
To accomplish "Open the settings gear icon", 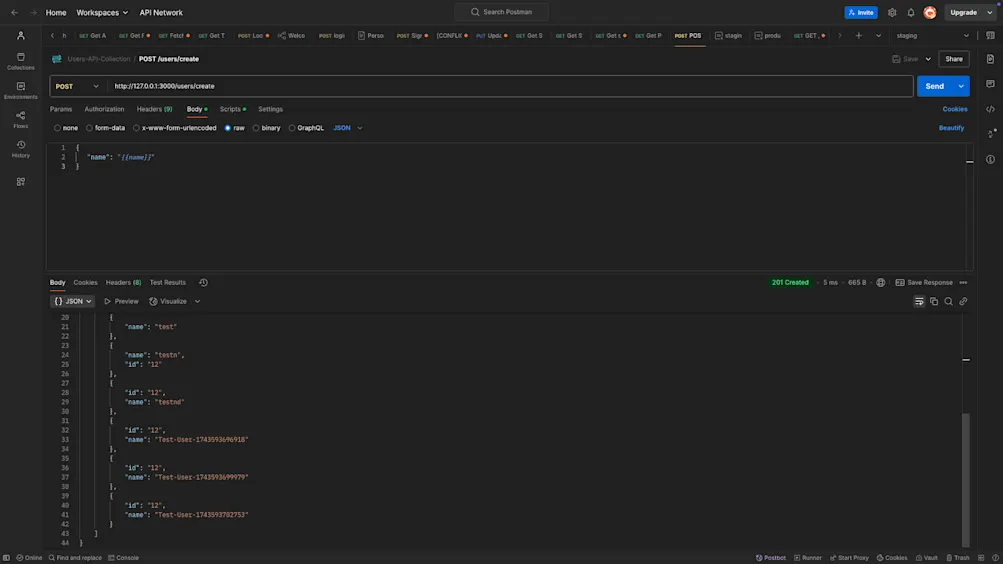I will click(892, 12).
